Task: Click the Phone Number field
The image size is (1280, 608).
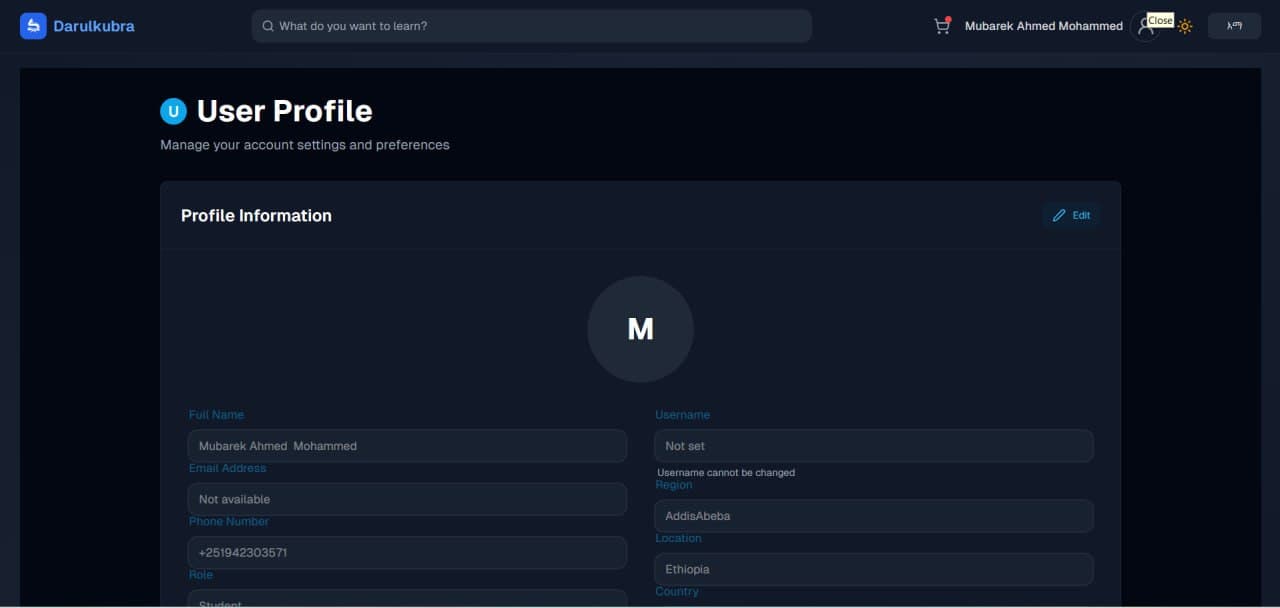Action: [x=407, y=552]
